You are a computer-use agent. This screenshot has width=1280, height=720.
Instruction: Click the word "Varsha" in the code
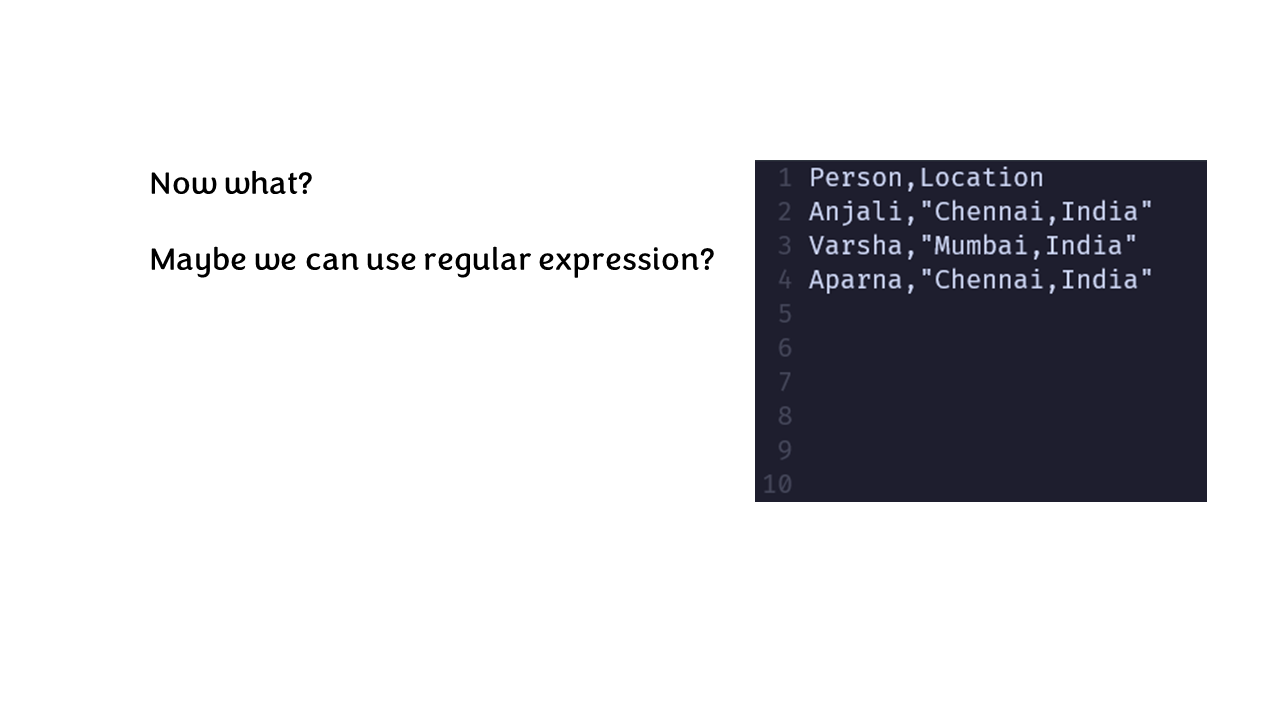coord(855,246)
